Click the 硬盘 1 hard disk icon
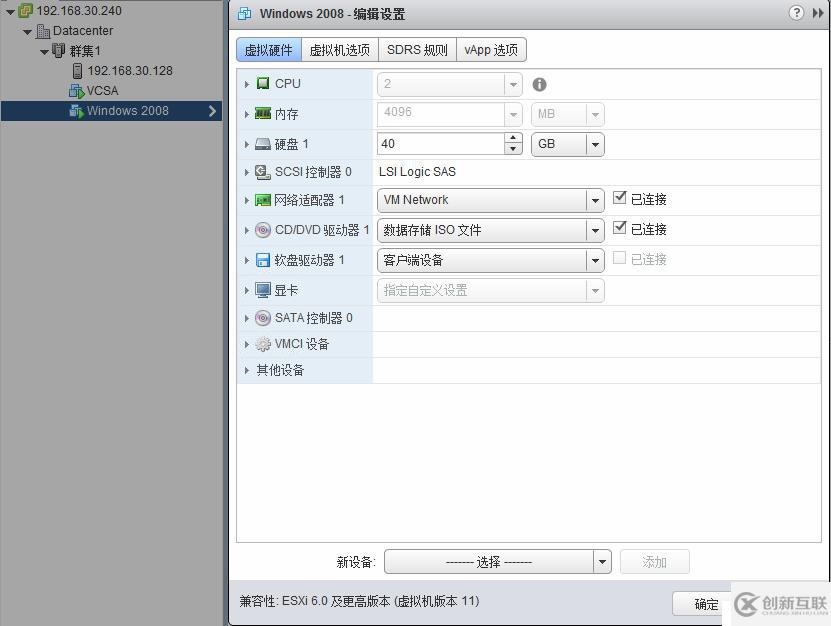831x626 pixels. pos(261,144)
